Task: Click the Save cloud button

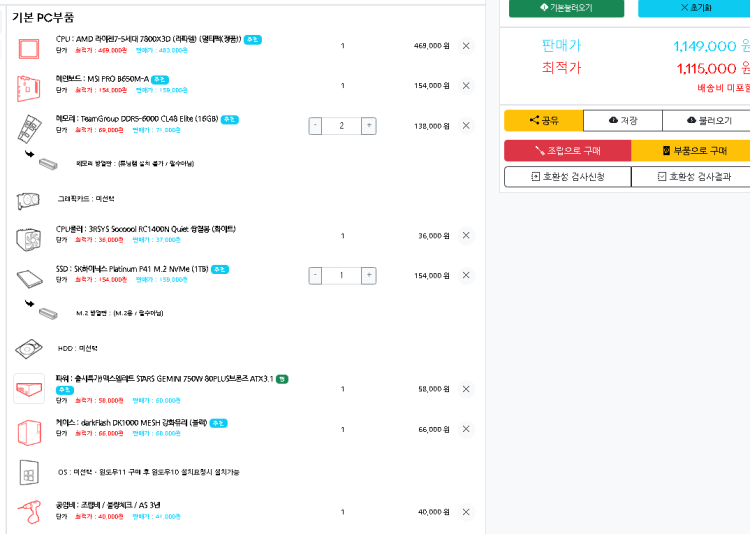Action: click(x=623, y=120)
